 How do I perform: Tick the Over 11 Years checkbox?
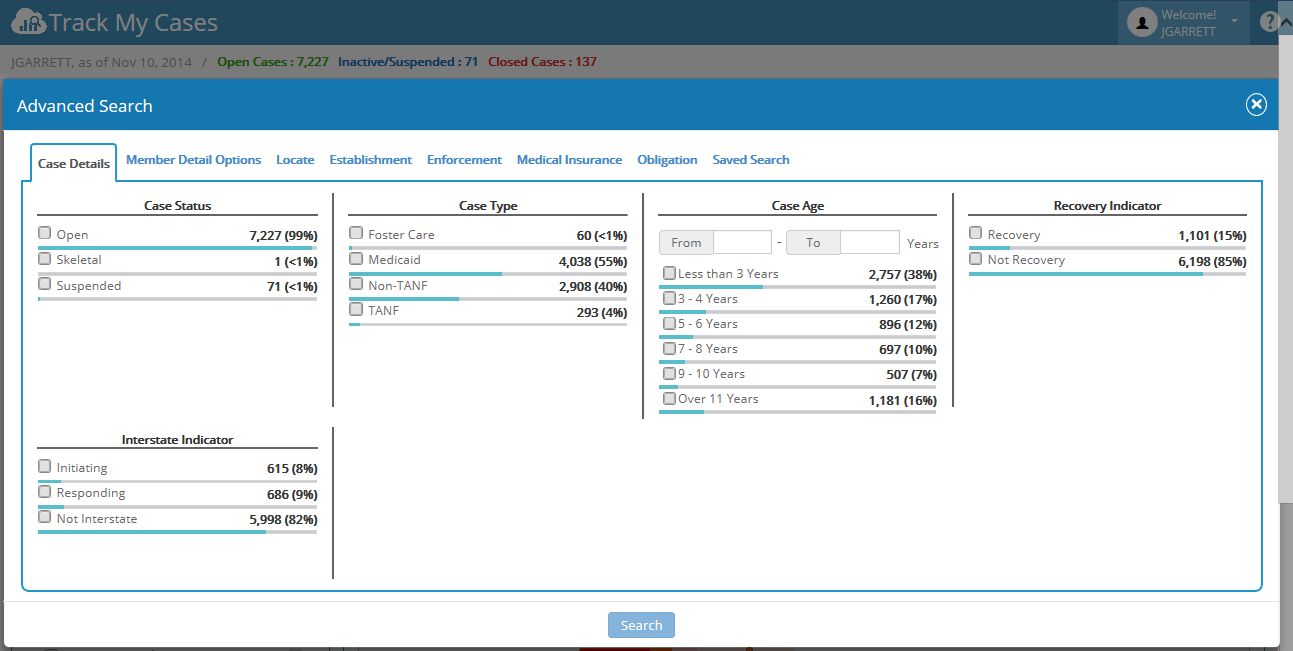(x=670, y=397)
